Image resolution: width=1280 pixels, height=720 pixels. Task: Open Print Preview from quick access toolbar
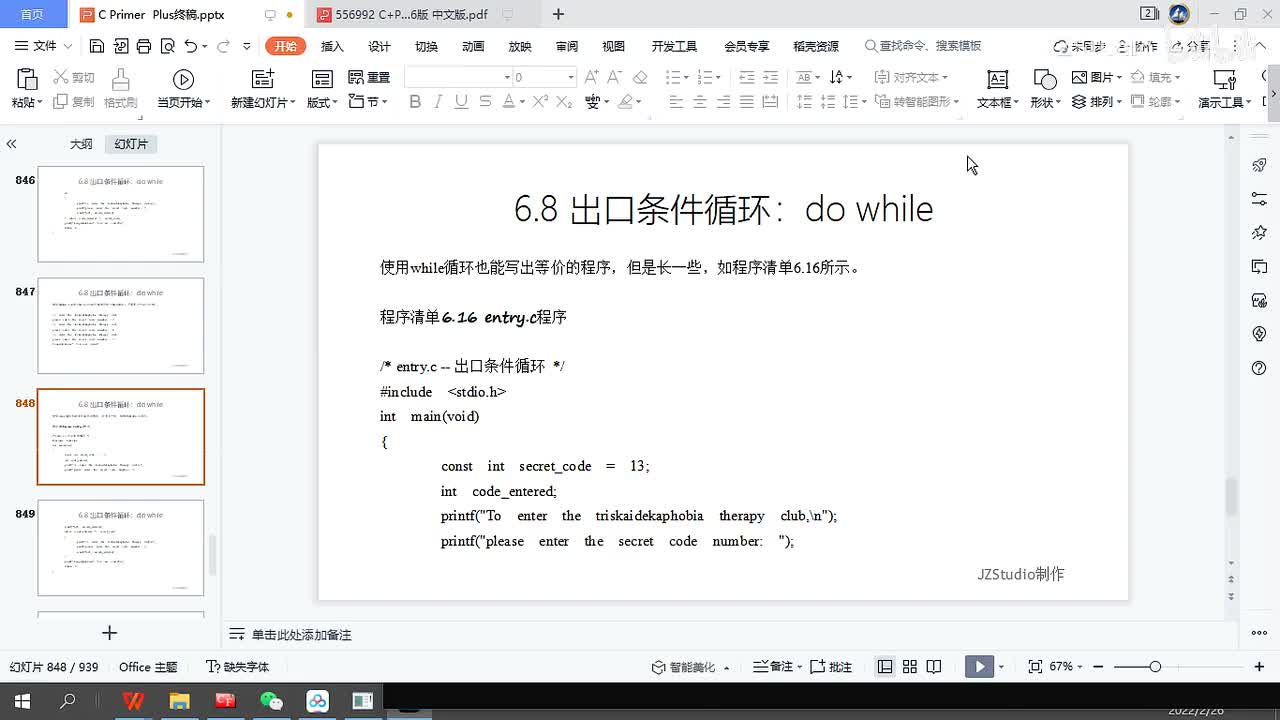pos(167,46)
